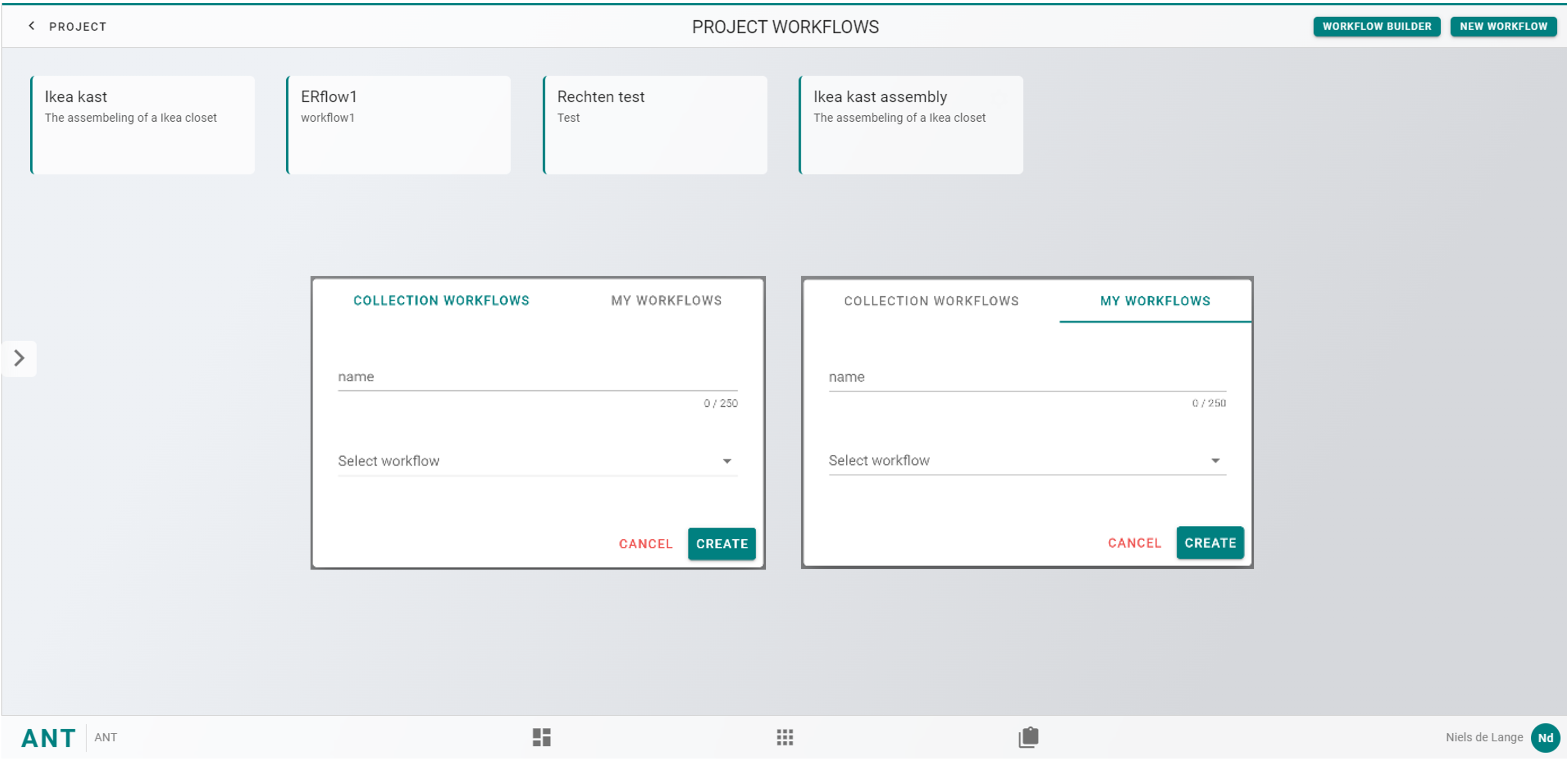The height and width of the screenshot is (759, 1568).
Task: Click Create in the left dialog
Action: (x=722, y=544)
